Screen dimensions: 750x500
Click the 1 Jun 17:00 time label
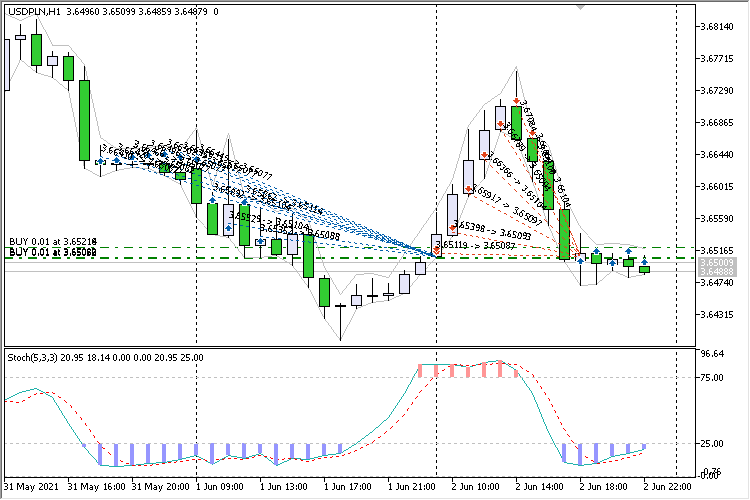pyautogui.click(x=348, y=487)
